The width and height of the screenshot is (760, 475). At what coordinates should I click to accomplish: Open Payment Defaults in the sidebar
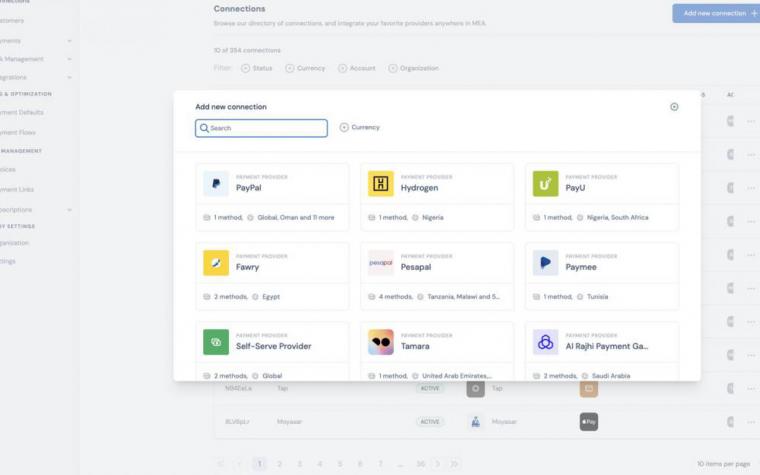tap(21, 112)
